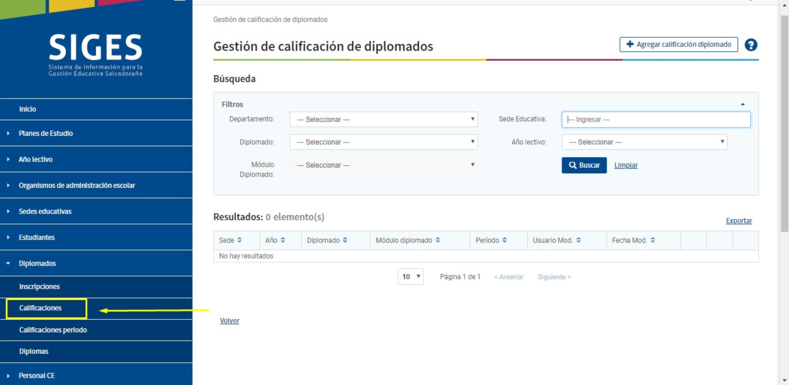Image resolution: width=789 pixels, height=385 pixels.
Task: Sort by Módulo diplomado column arrows
Action: coord(438,241)
